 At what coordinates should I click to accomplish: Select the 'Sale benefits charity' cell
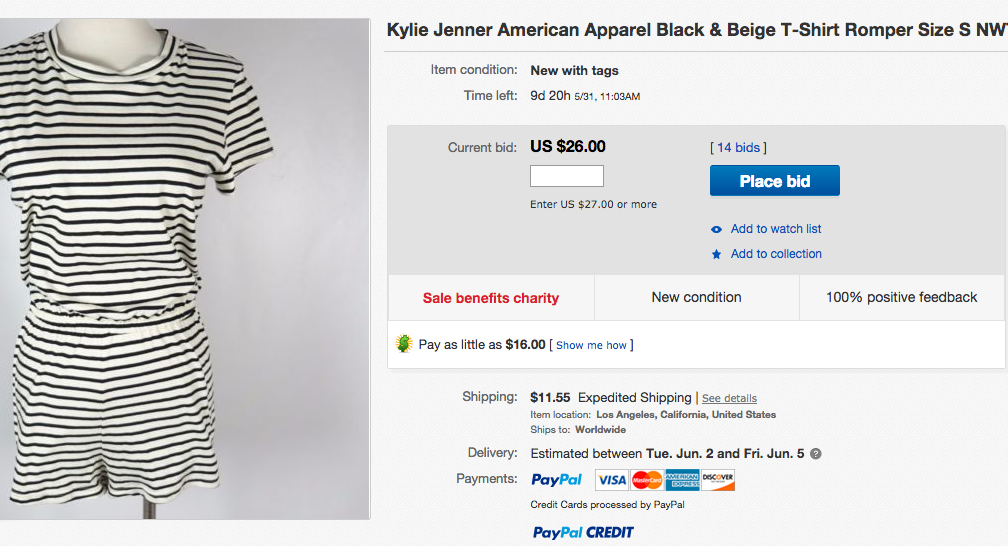click(x=491, y=298)
